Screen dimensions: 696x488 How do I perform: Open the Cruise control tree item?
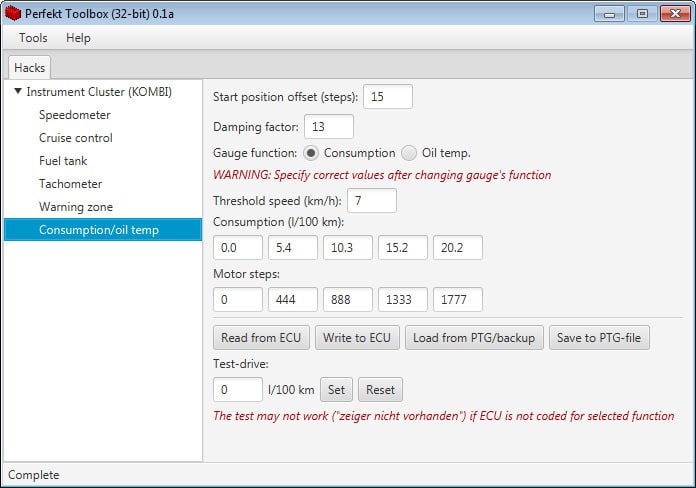click(x=76, y=138)
